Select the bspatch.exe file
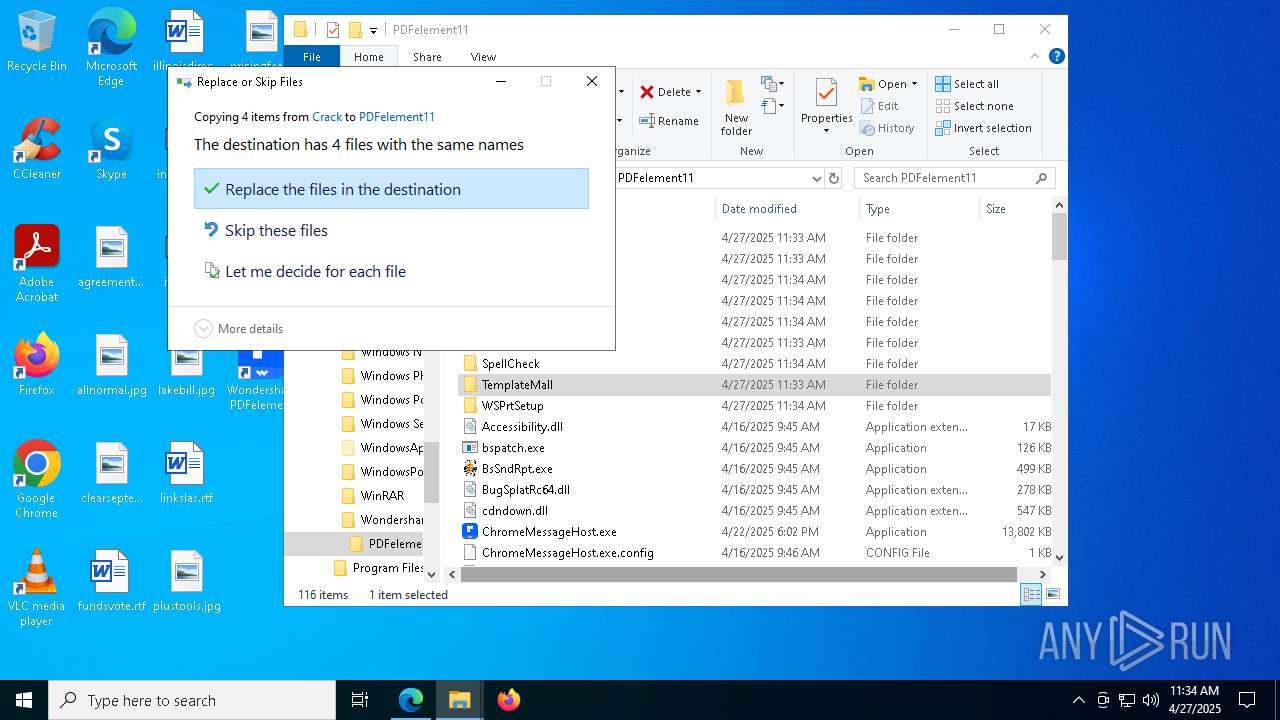The width and height of the screenshot is (1280, 720). (513, 448)
